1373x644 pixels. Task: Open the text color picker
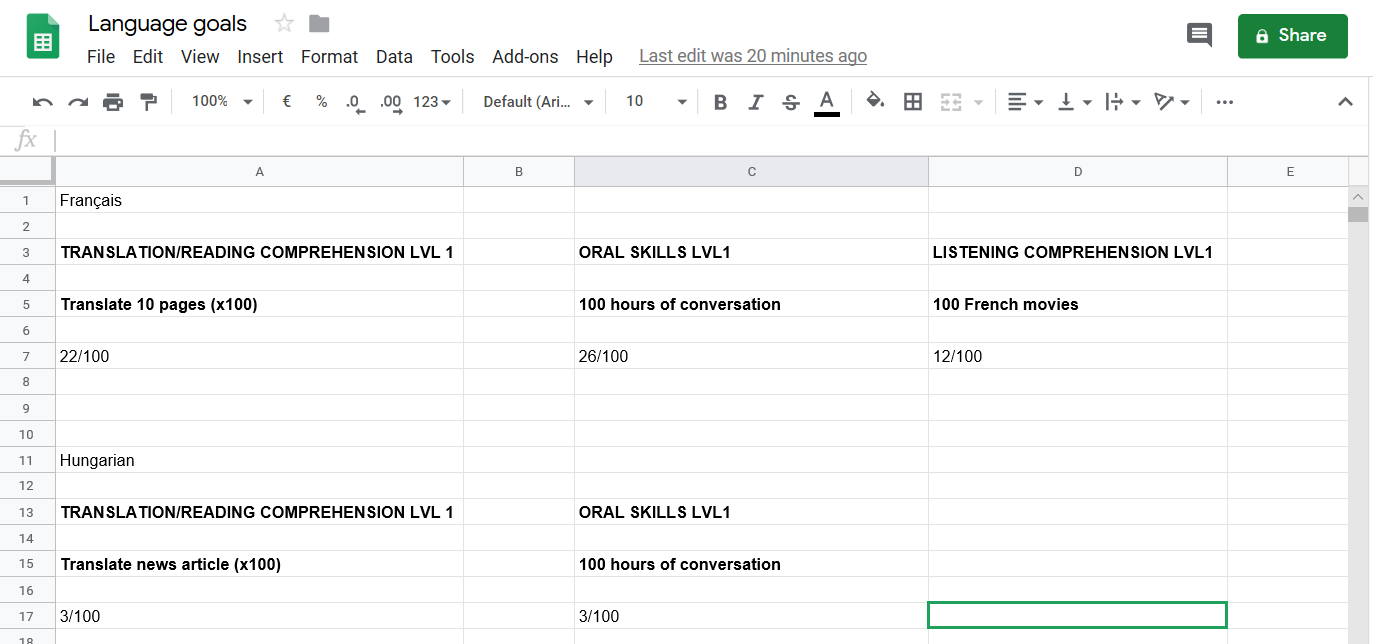[x=826, y=102]
